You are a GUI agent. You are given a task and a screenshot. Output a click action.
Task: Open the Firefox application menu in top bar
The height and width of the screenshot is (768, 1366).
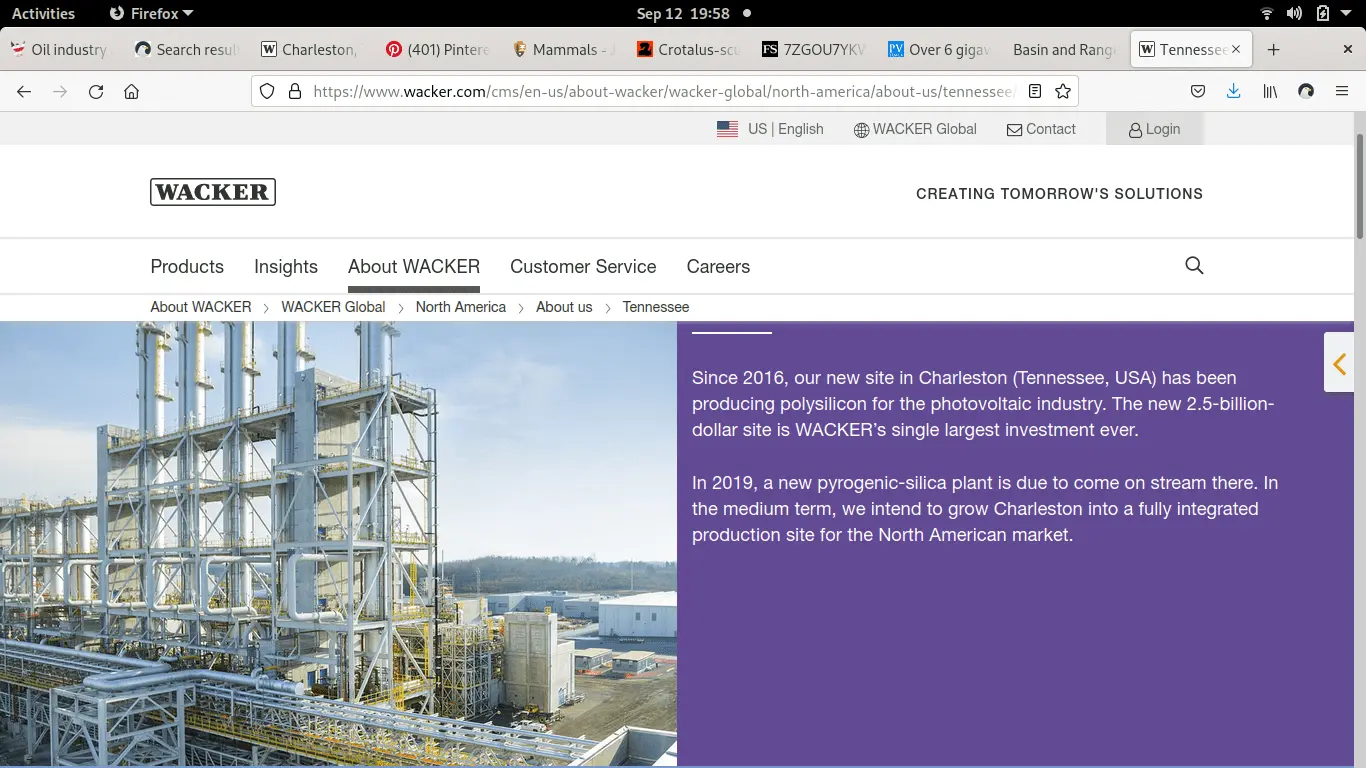[x=151, y=13]
